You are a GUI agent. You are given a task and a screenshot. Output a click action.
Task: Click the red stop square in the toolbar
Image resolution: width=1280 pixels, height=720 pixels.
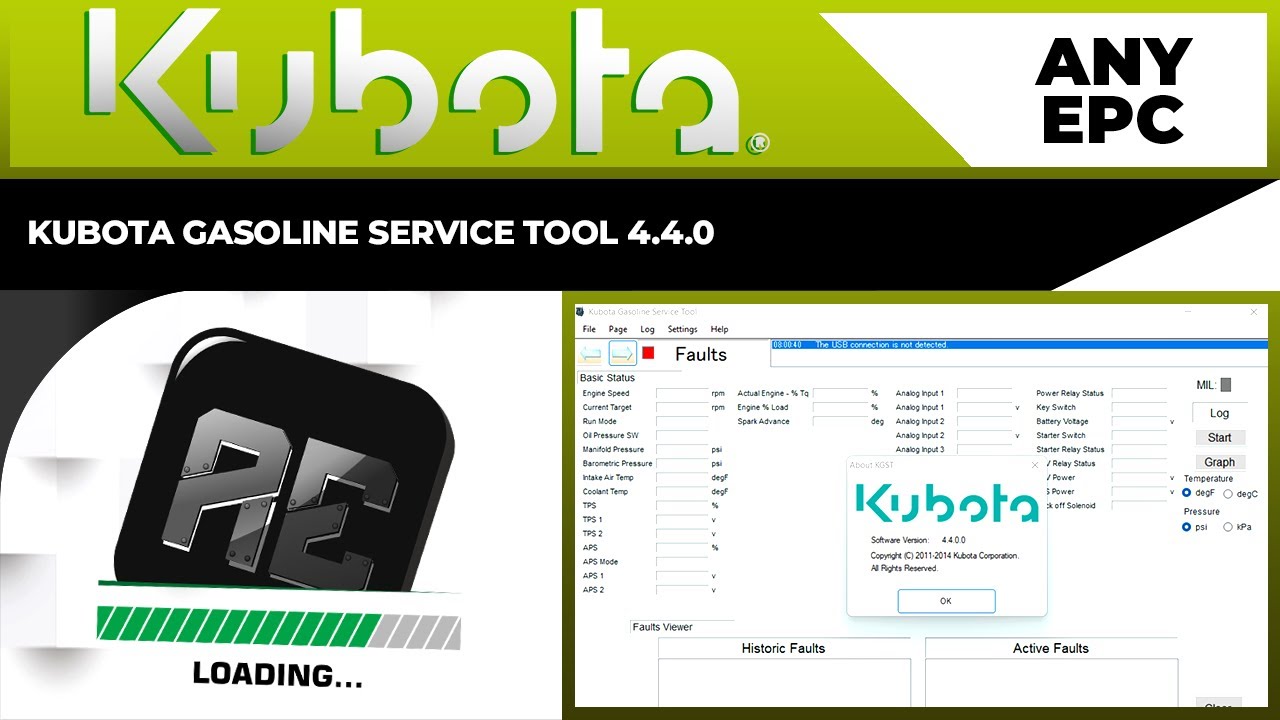pyautogui.click(x=648, y=353)
